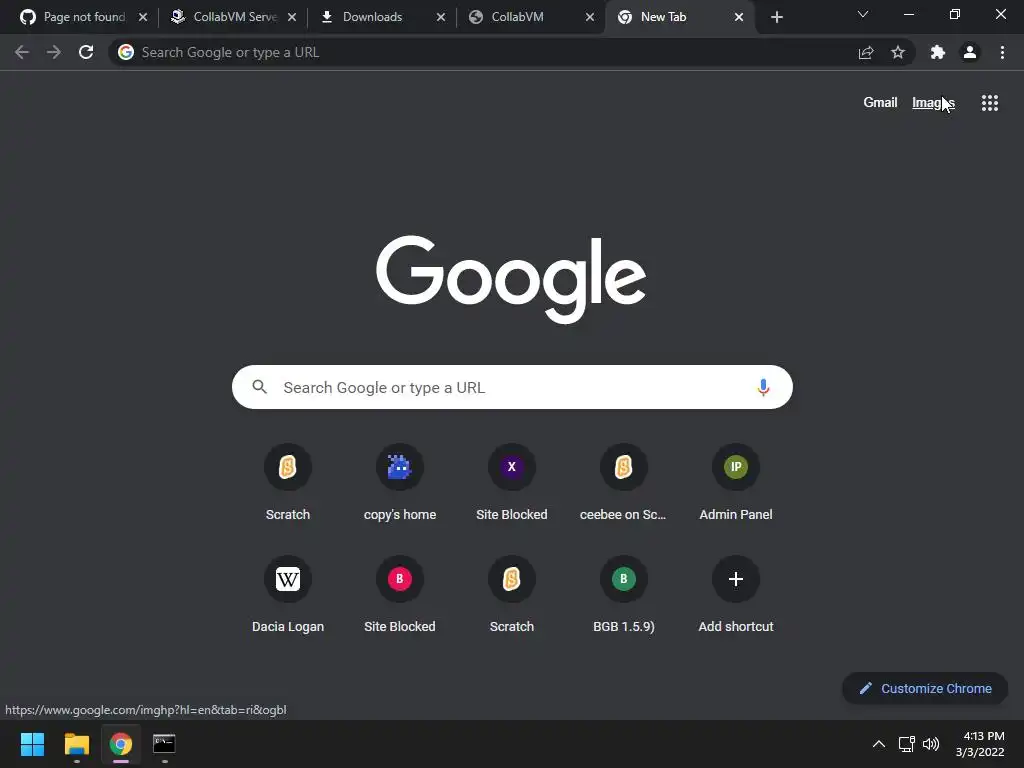The image size is (1024, 768).
Task: Open File Explorer from the taskbar
Action: [x=77, y=744]
